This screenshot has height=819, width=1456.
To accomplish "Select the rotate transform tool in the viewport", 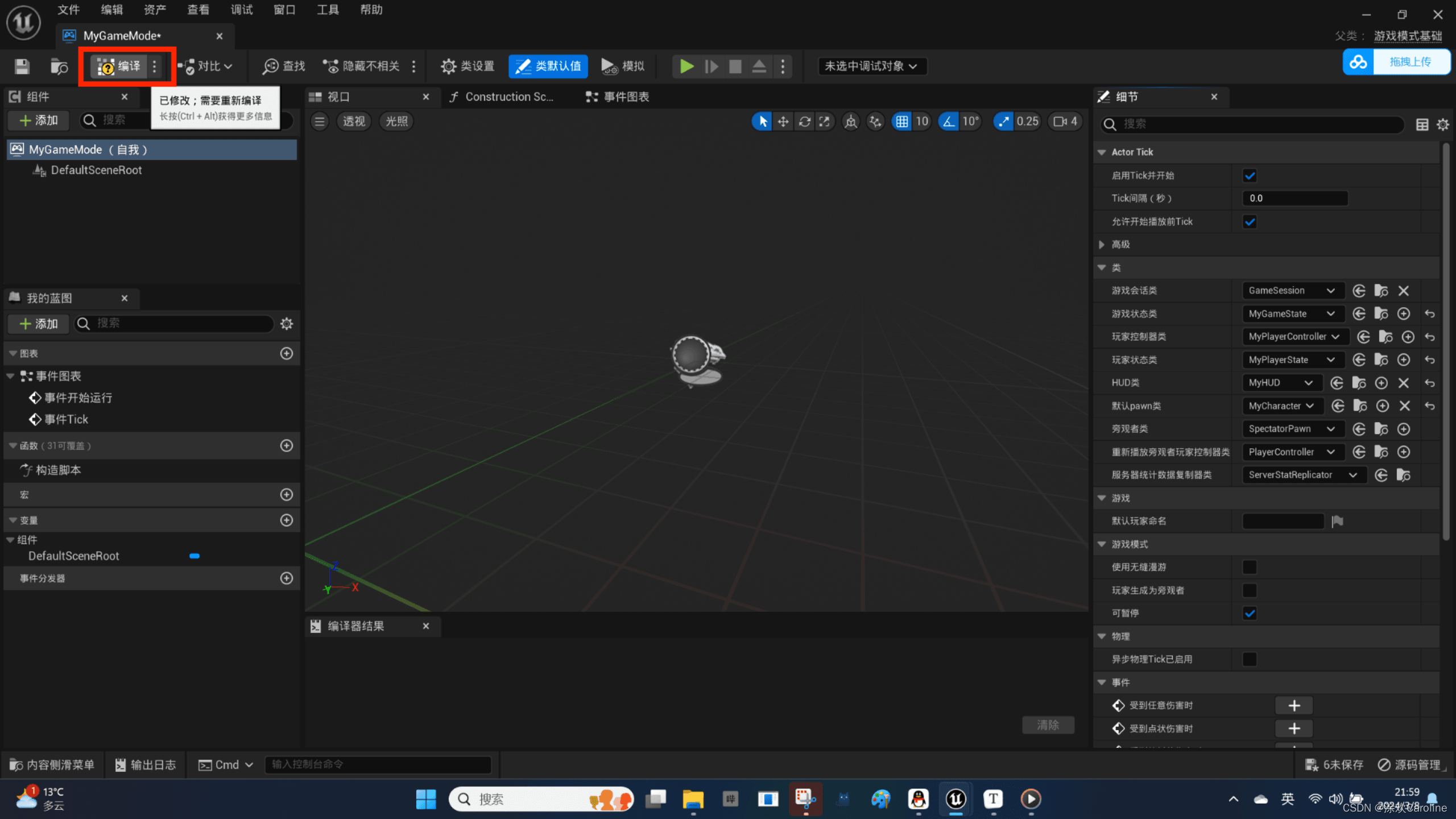I will pyautogui.click(x=804, y=121).
